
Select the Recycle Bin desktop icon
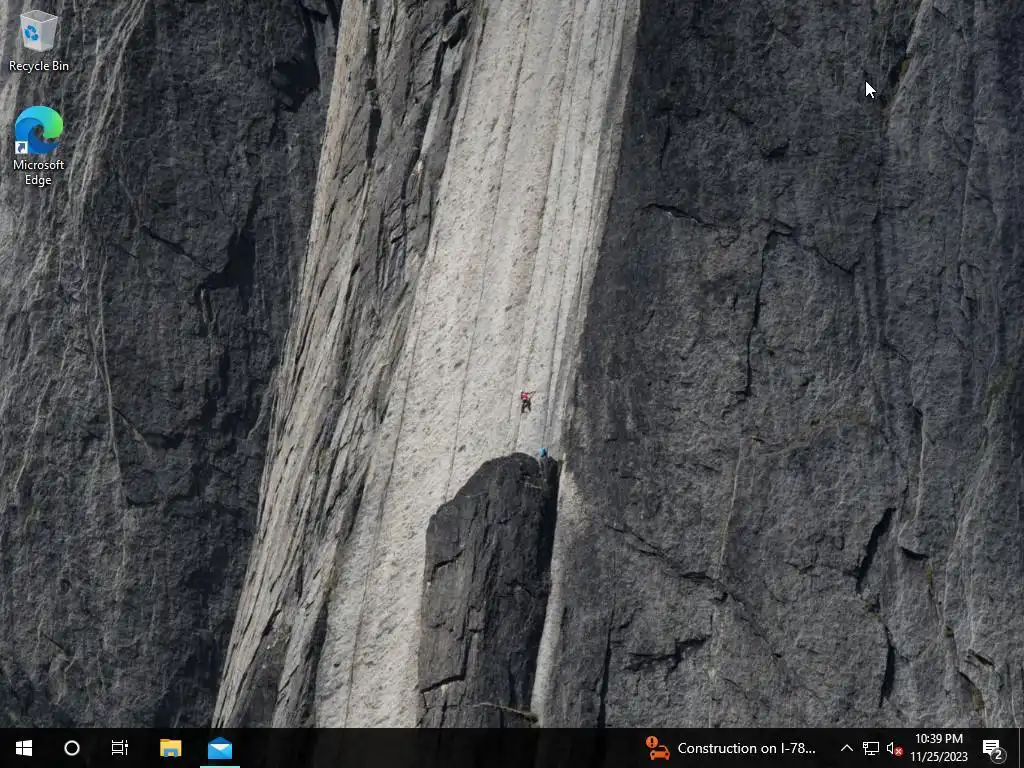[39, 40]
